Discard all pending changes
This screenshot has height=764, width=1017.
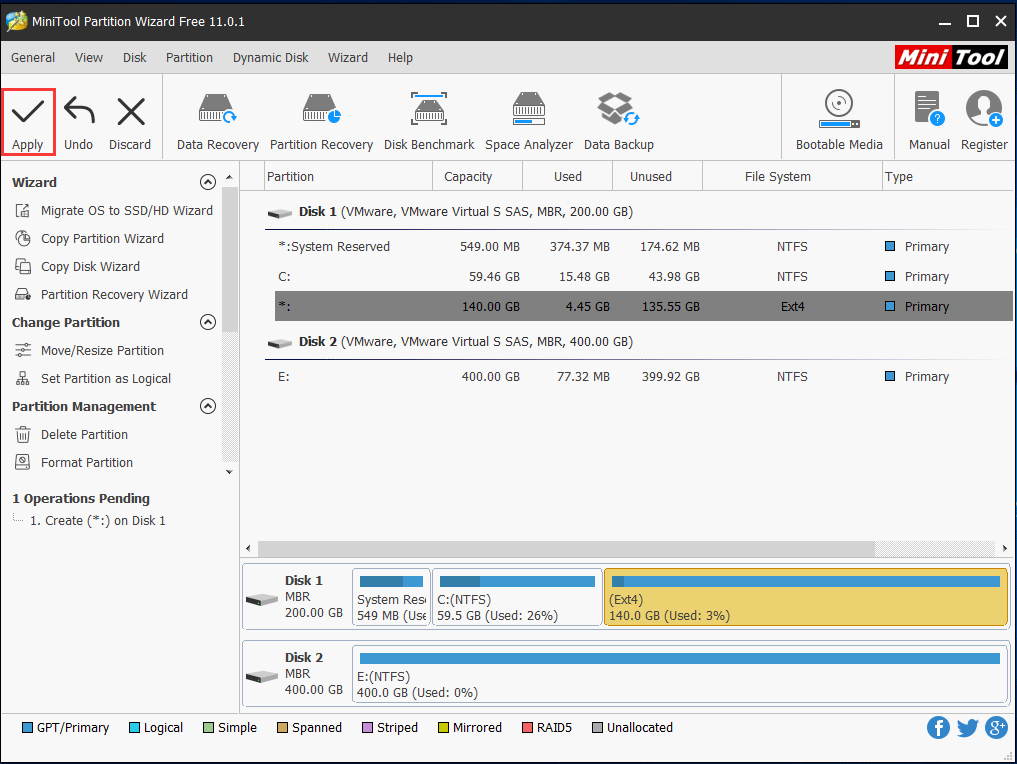130,123
